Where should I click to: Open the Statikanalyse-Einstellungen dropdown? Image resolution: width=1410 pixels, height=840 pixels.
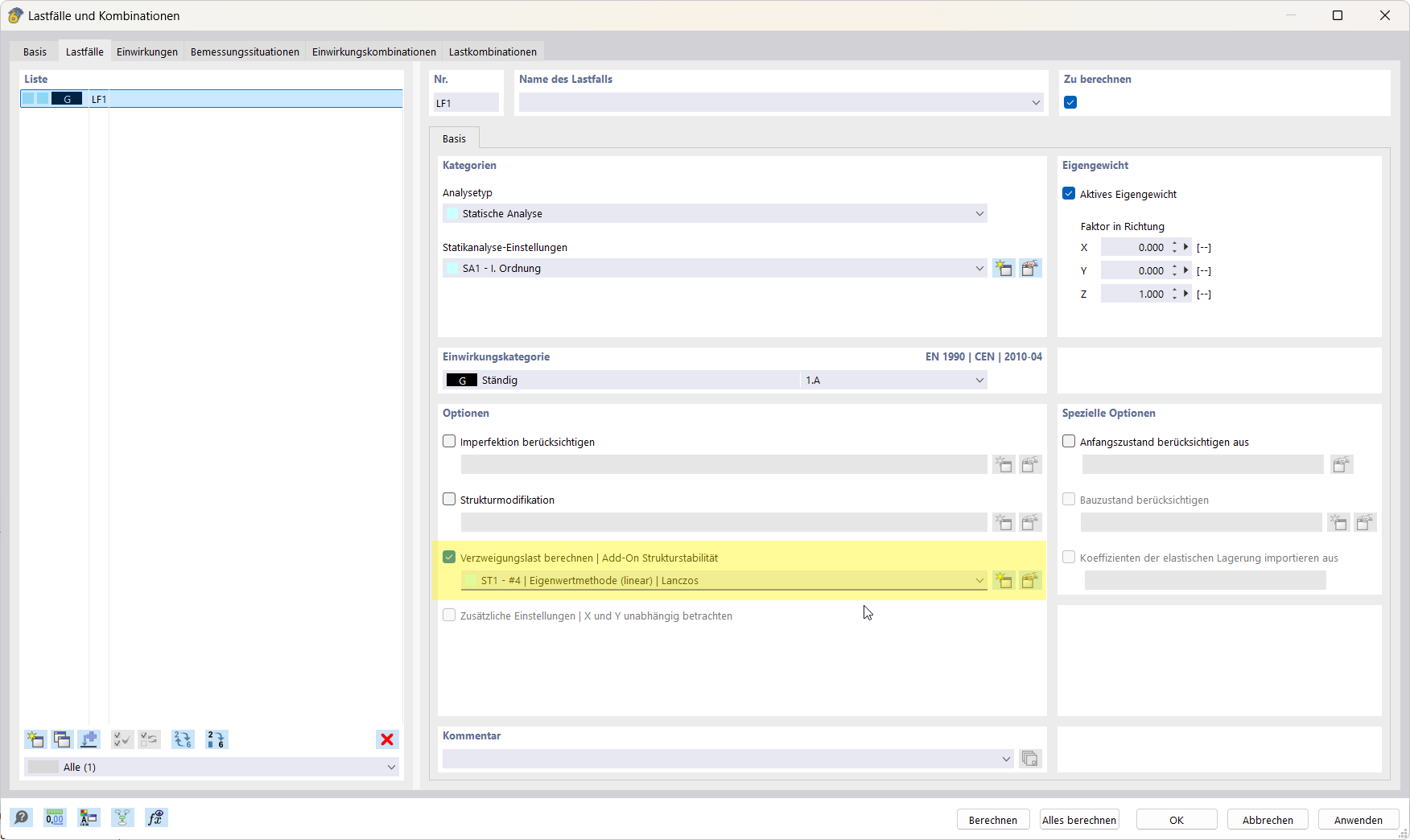[x=979, y=269]
